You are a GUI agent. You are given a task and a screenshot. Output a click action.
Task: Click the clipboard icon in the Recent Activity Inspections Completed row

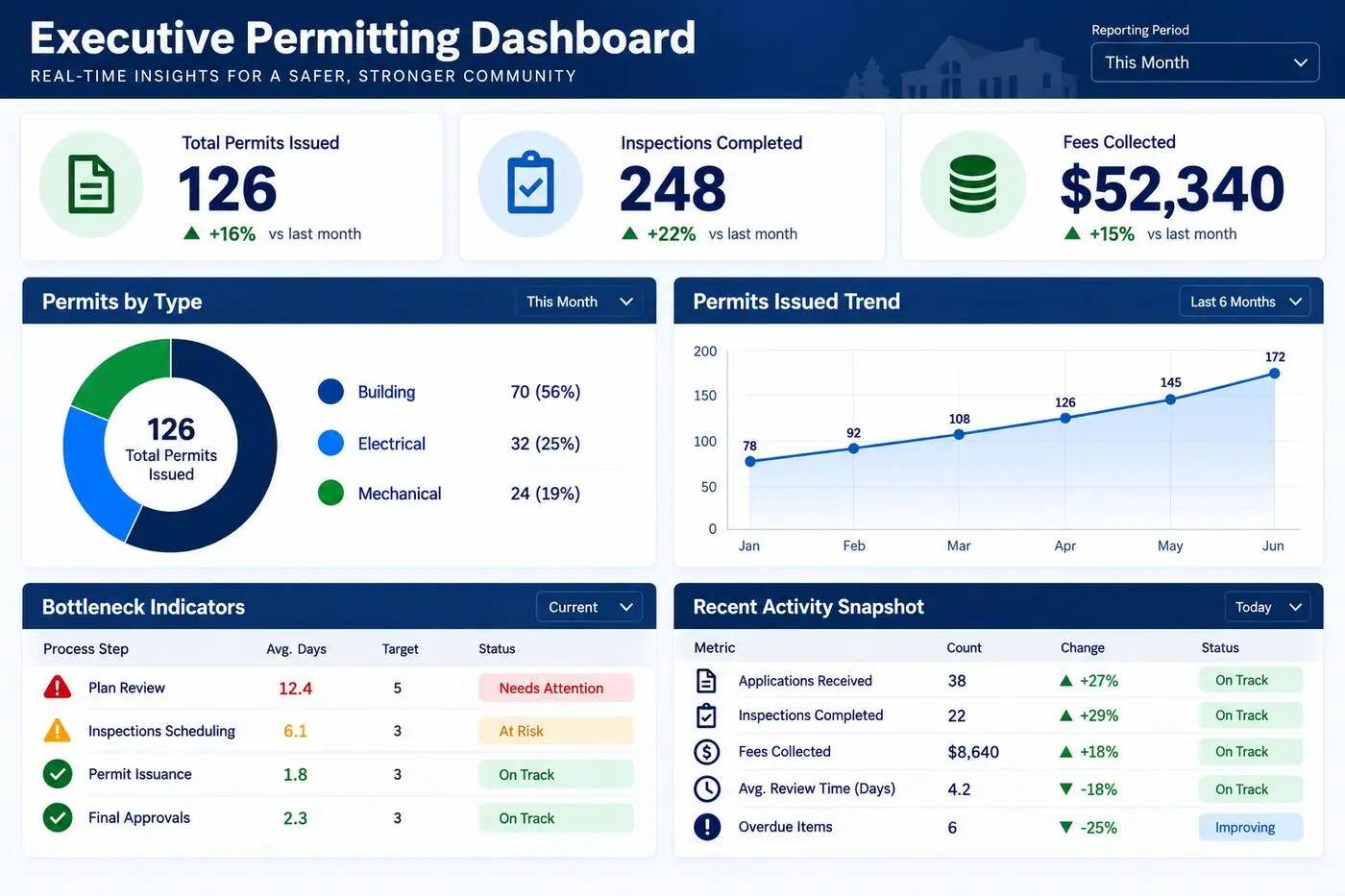pos(706,715)
